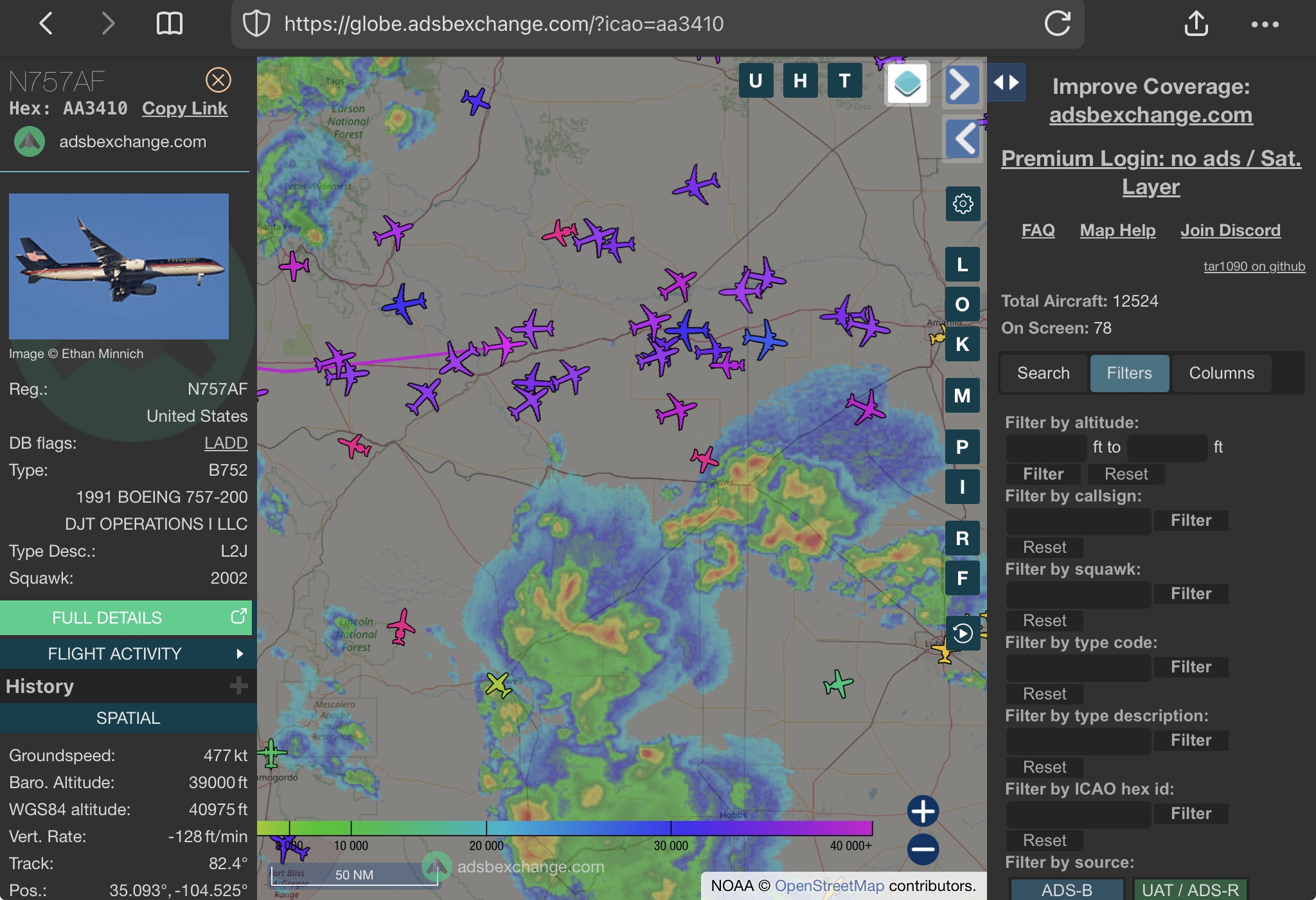Open tar1090 on github link
The height and width of the screenshot is (900, 1316).
point(1254,266)
